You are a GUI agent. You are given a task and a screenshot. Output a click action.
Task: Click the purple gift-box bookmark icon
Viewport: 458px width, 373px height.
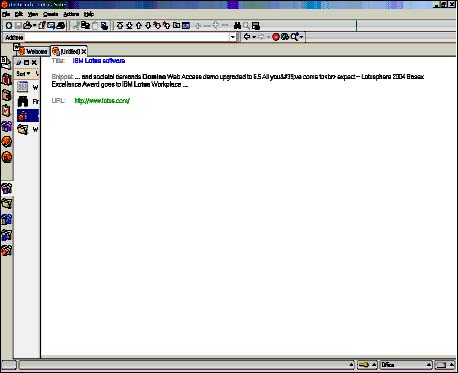tap(7, 126)
